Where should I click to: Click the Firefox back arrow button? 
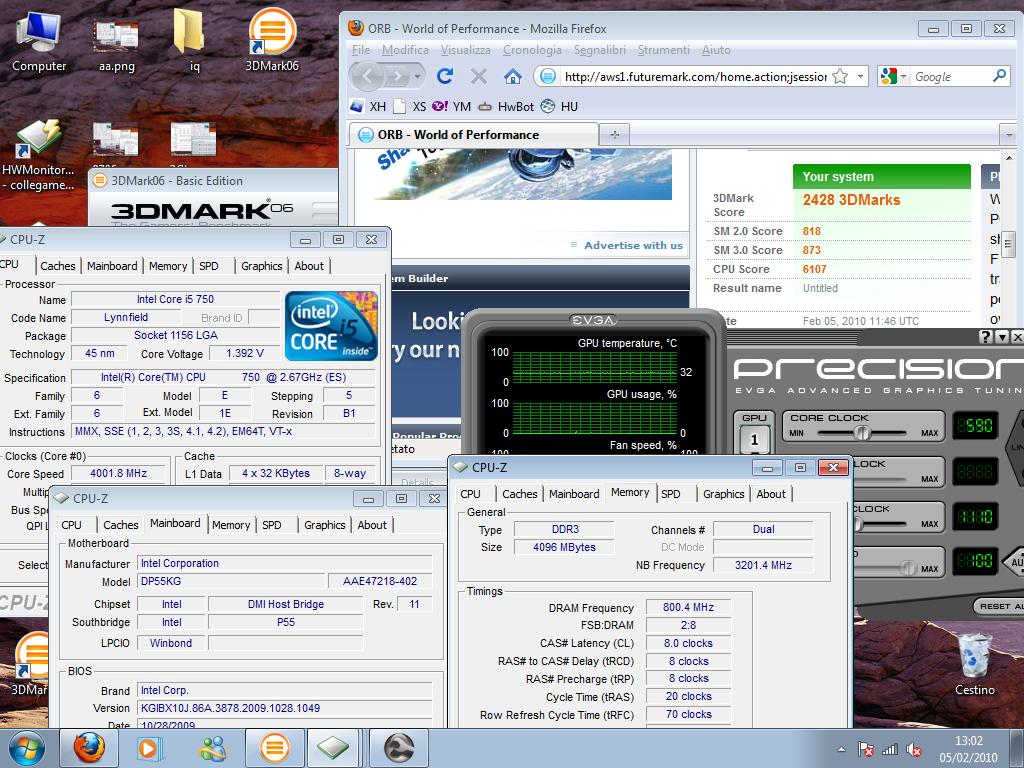[x=368, y=76]
